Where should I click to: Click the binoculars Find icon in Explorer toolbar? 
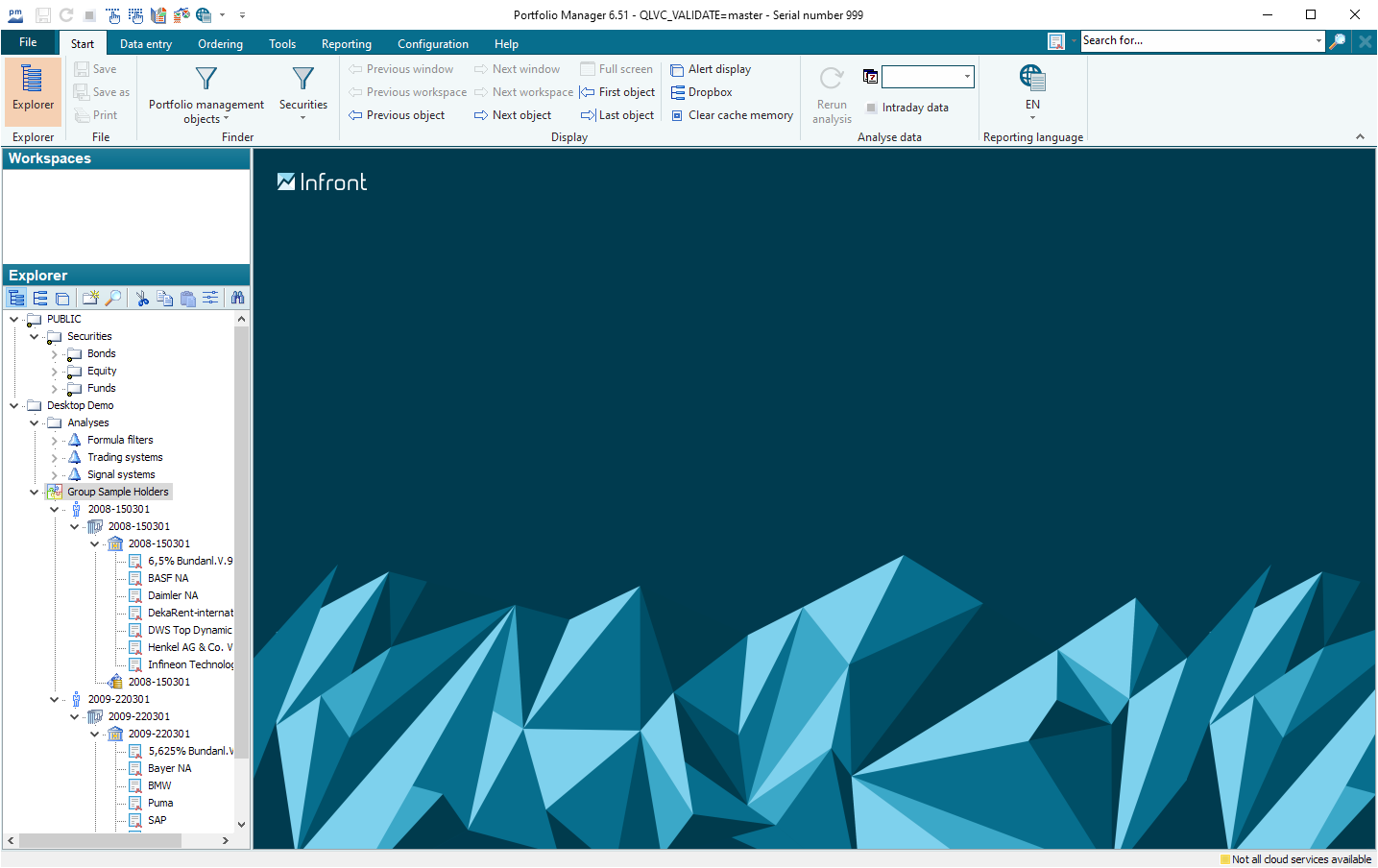click(x=237, y=299)
